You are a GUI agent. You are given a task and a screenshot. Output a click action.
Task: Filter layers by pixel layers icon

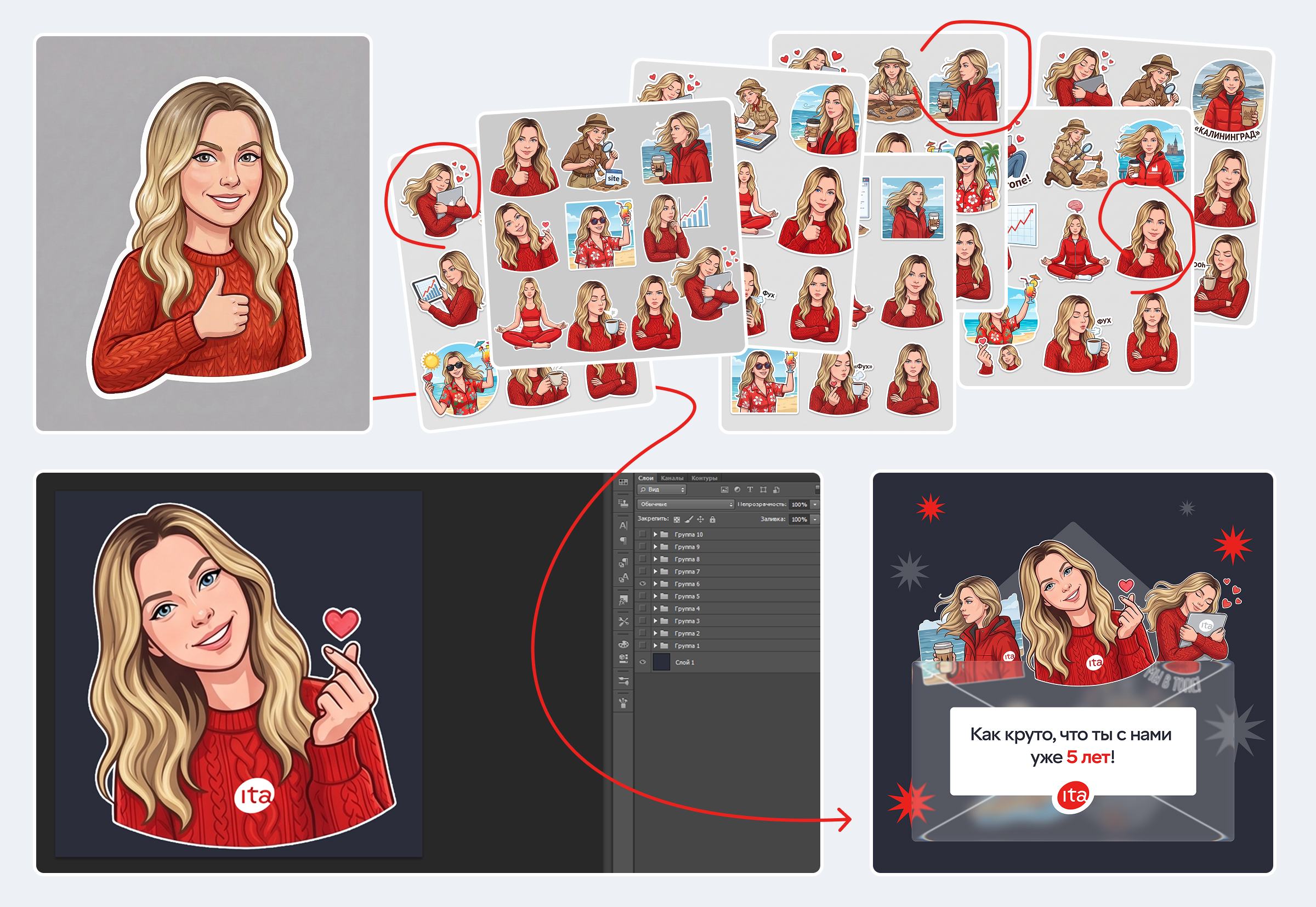click(x=724, y=489)
